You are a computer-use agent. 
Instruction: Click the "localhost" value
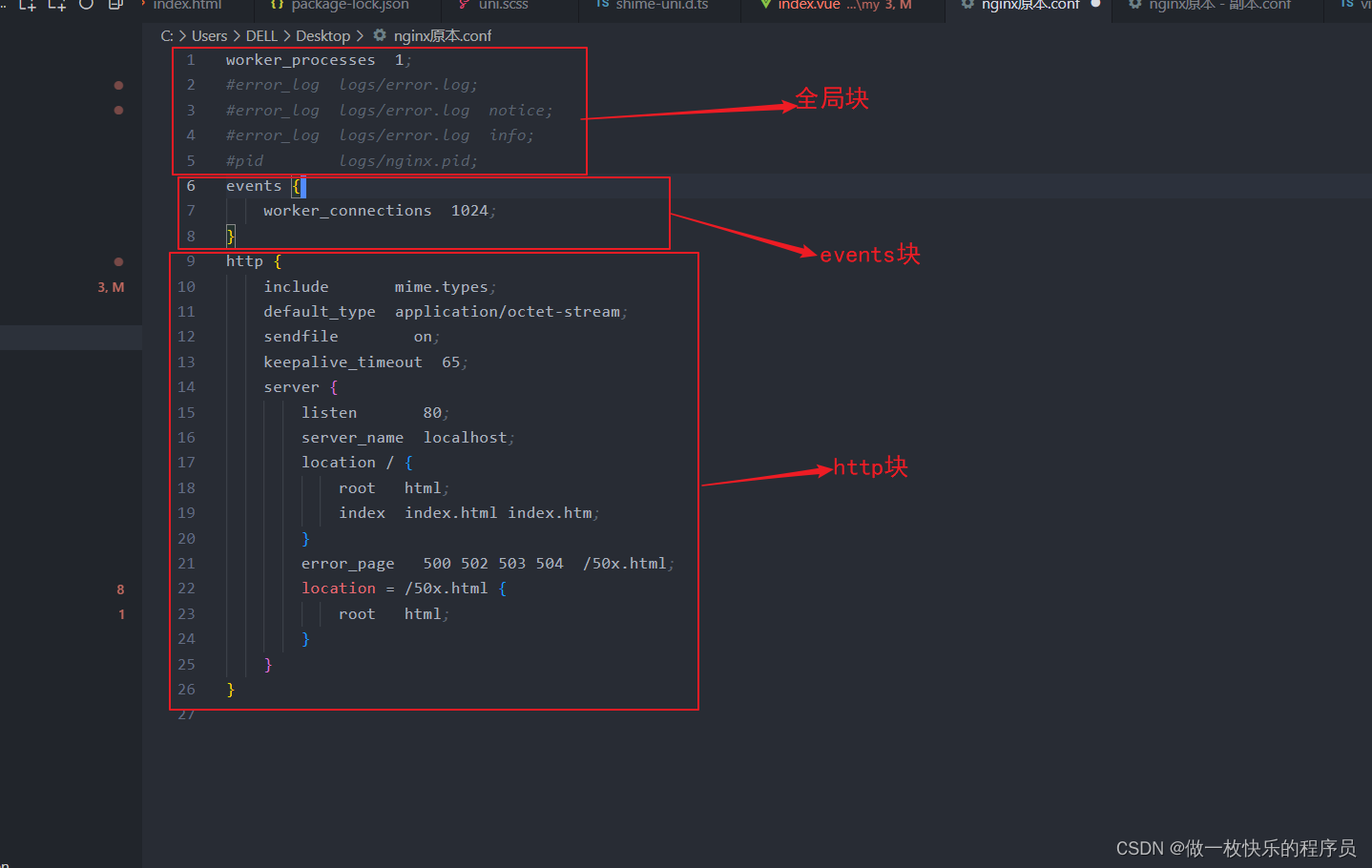point(465,438)
